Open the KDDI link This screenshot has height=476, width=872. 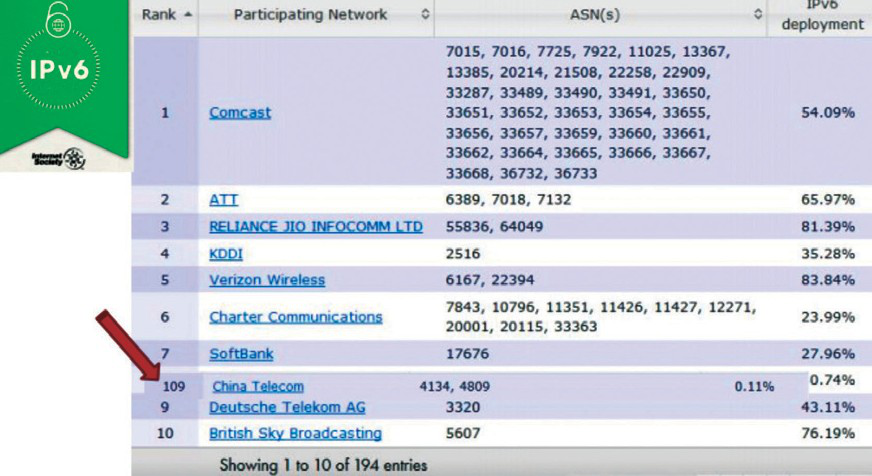(226, 254)
